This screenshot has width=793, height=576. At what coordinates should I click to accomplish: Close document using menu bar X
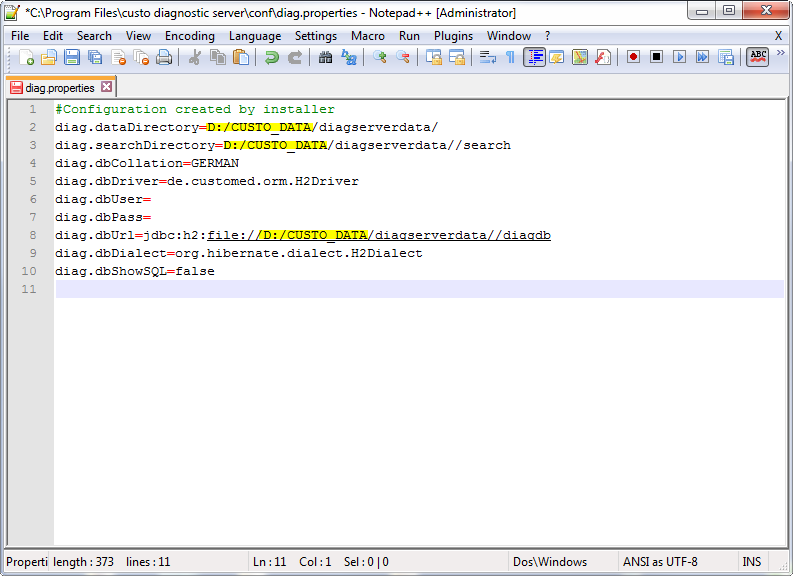pyautogui.click(x=778, y=36)
